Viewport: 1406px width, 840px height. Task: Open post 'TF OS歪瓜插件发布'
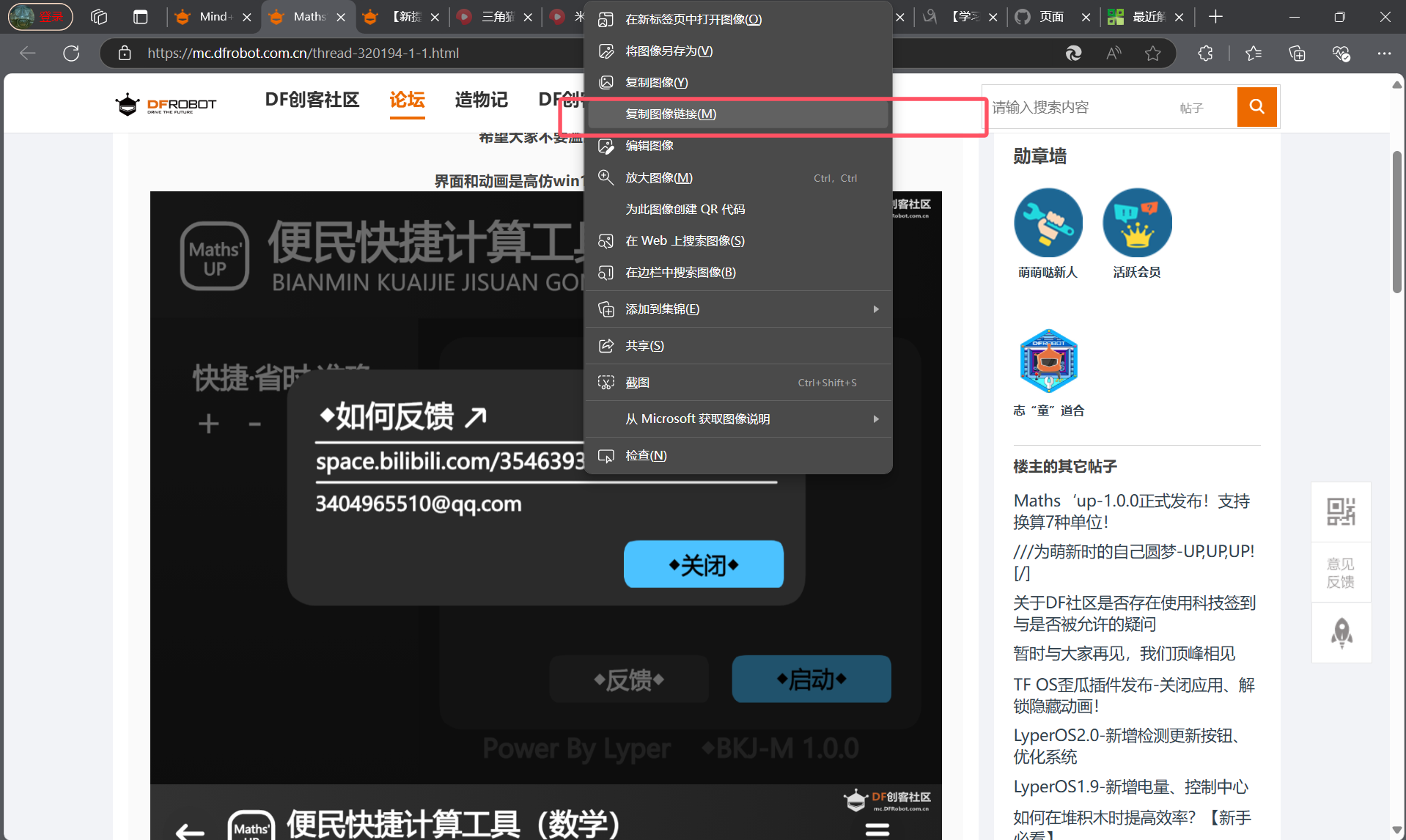(x=1134, y=696)
